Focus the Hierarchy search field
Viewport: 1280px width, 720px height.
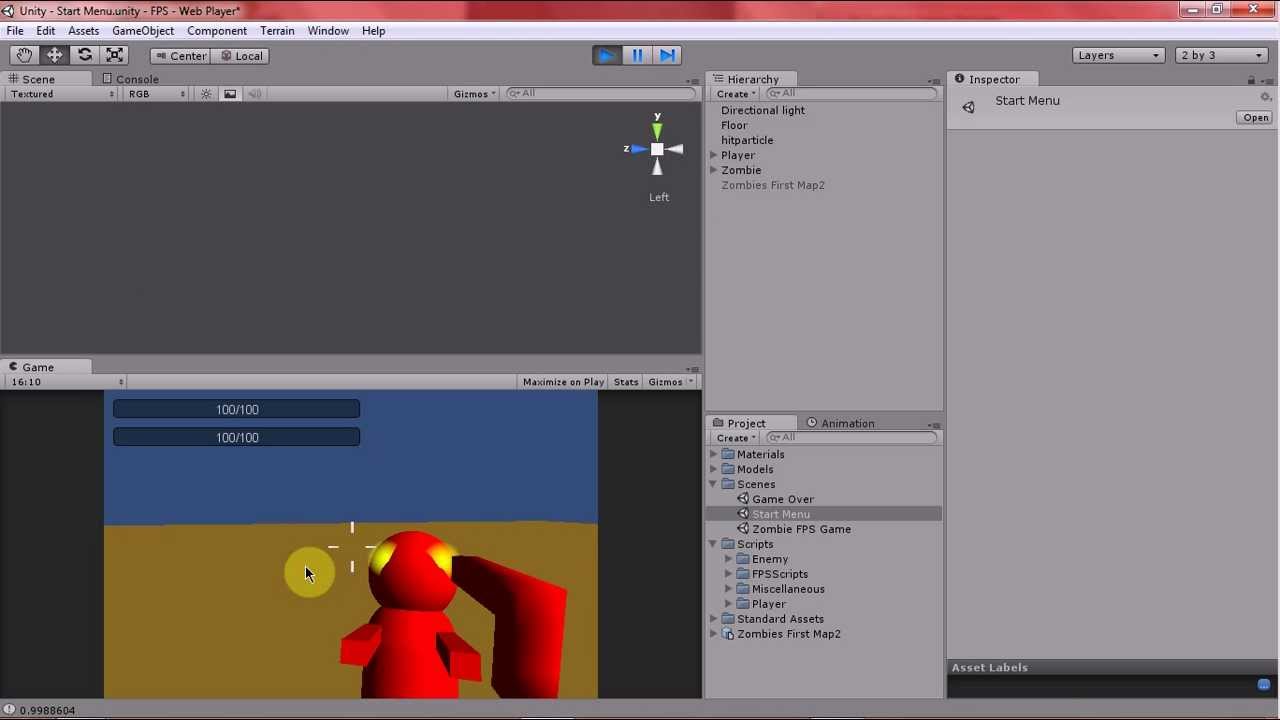pos(852,94)
